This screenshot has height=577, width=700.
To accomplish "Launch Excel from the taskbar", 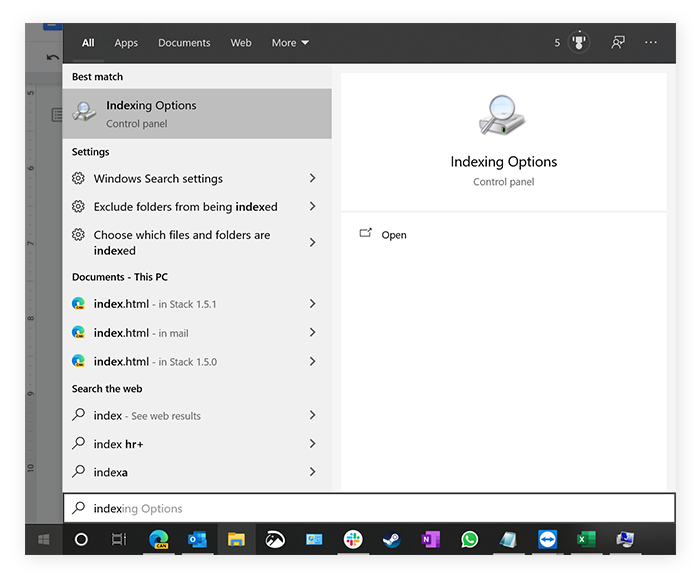I will [x=586, y=540].
